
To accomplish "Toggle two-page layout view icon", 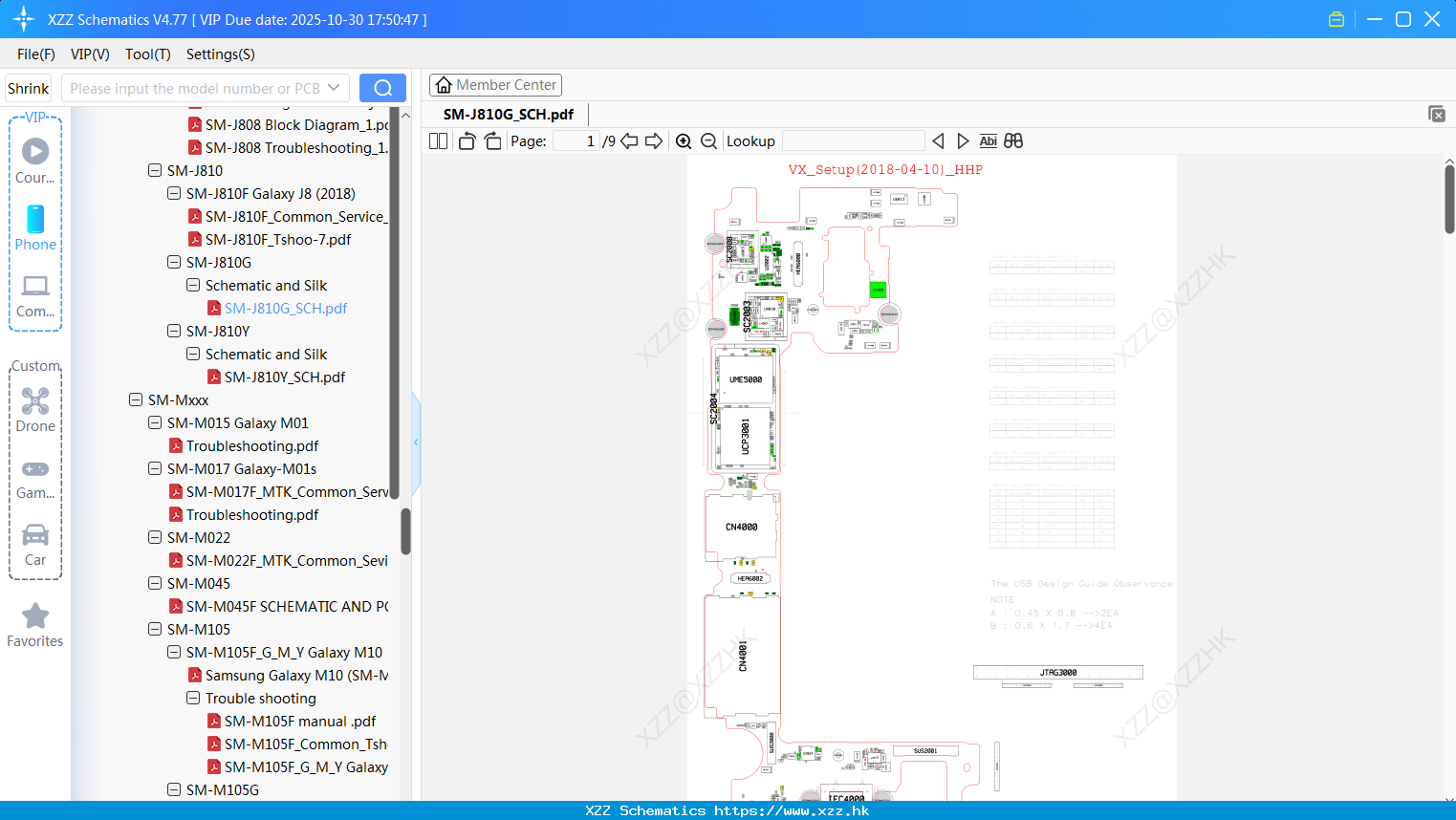I will coord(438,140).
